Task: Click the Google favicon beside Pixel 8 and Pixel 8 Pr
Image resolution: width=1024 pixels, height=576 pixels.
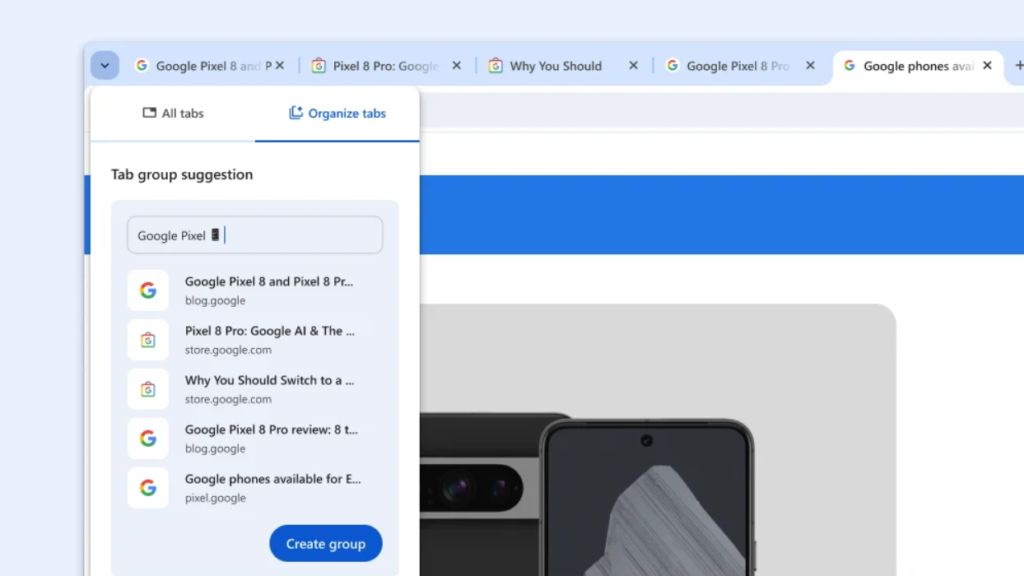Action: 148,290
